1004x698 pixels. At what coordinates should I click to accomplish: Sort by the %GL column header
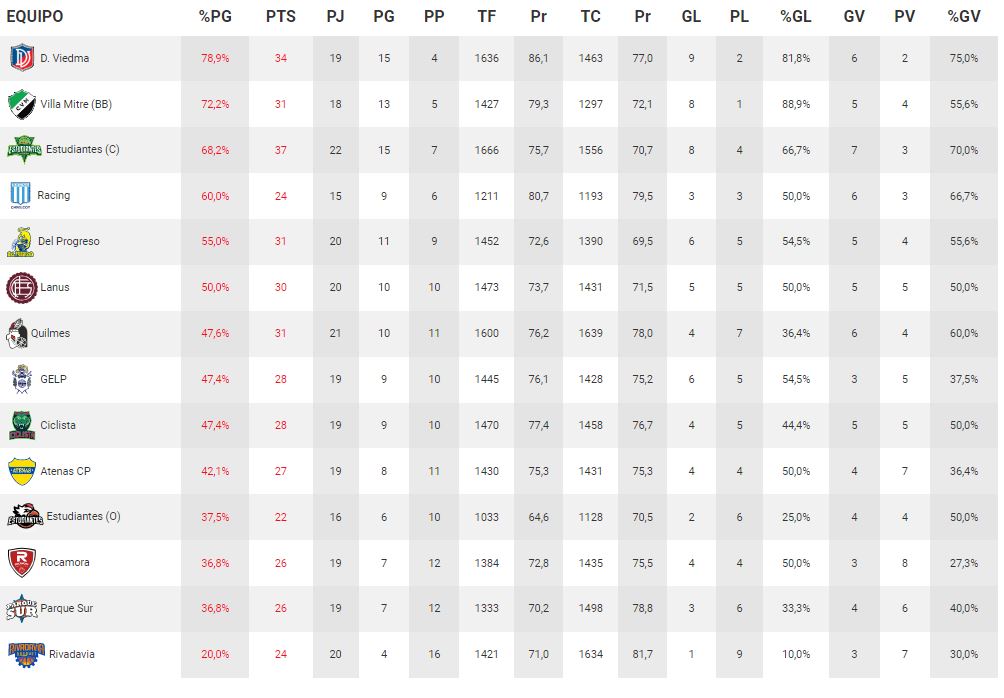[796, 17]
